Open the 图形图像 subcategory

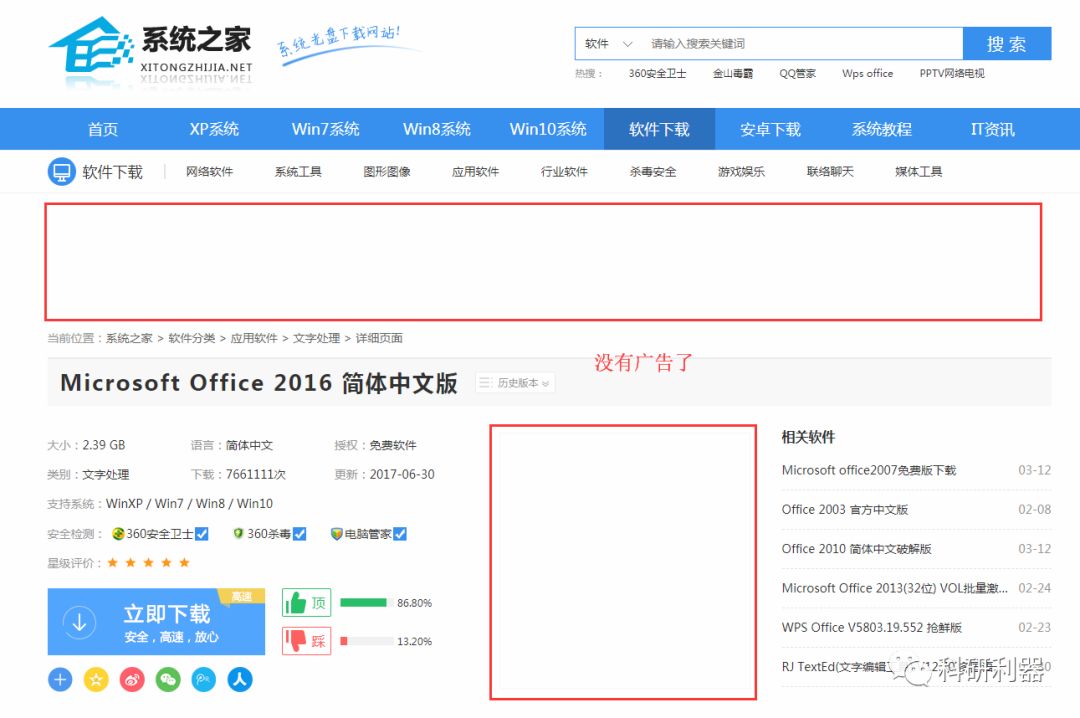pyautogui.click(x=387, y=172)
